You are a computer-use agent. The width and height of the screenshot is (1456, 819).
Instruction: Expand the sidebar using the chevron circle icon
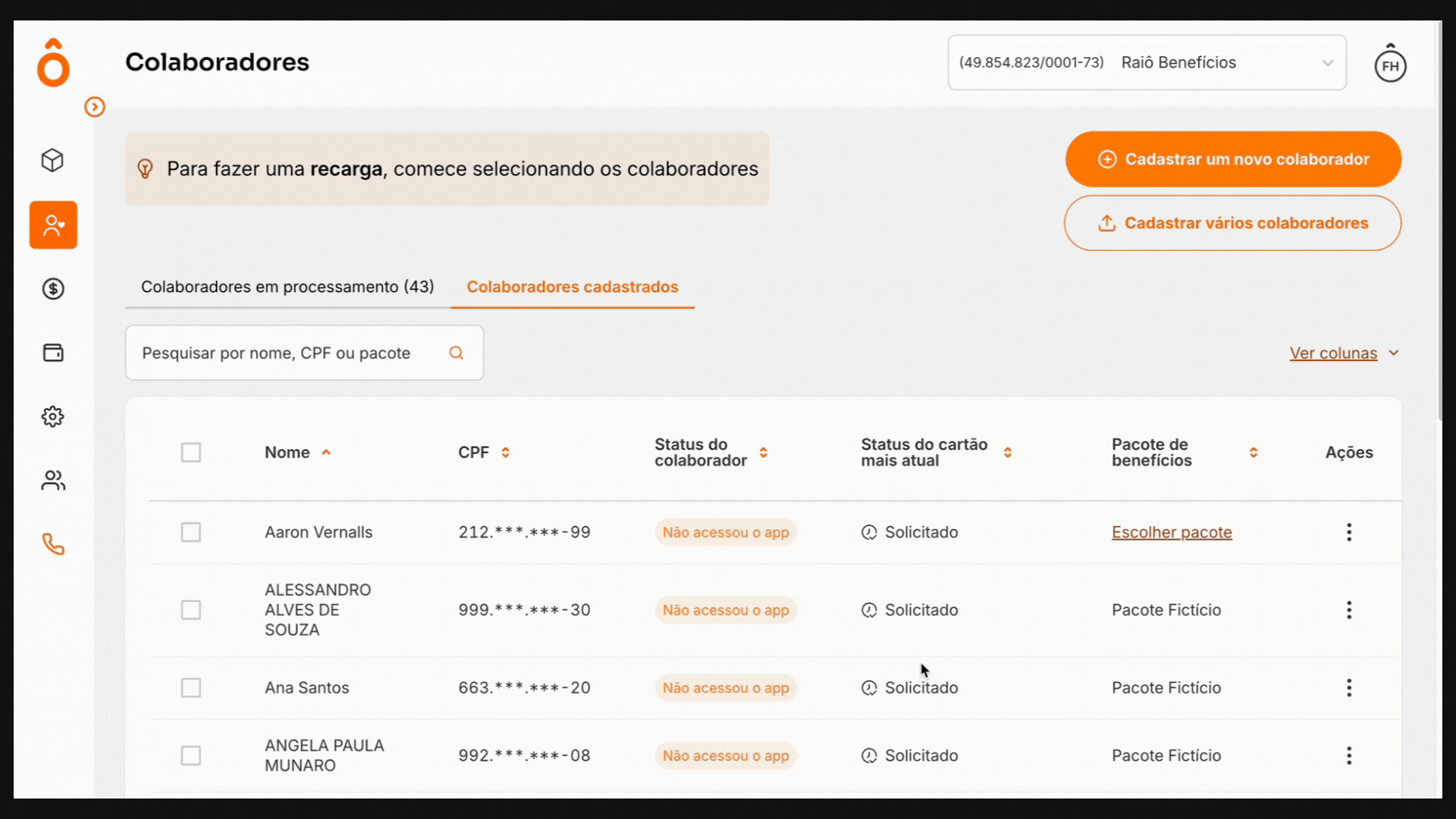click(95, 107)
